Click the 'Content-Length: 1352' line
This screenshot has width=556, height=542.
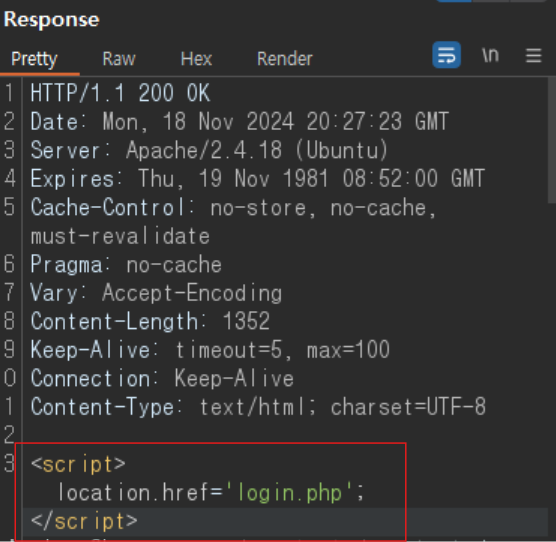[150, 321]
